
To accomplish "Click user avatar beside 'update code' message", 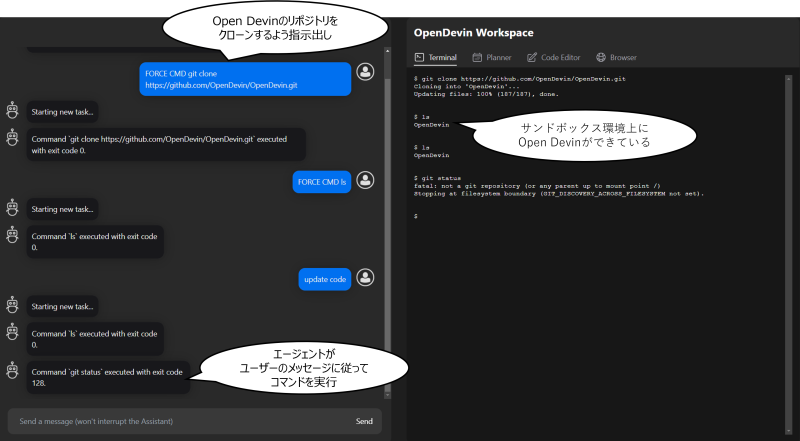I will click(365, 278).
